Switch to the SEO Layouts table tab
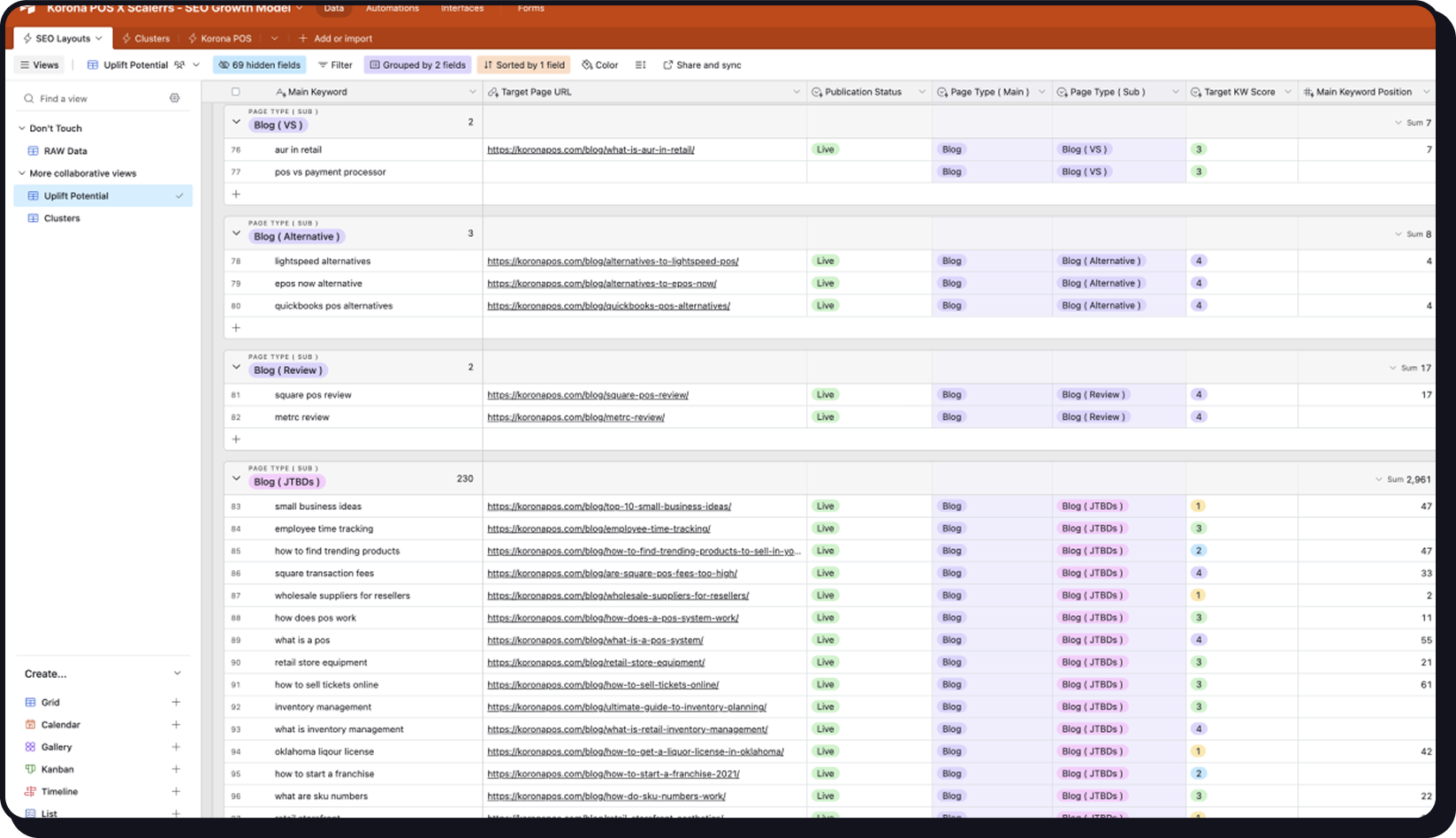This screenshot has height=838, width=1456. 62,38
